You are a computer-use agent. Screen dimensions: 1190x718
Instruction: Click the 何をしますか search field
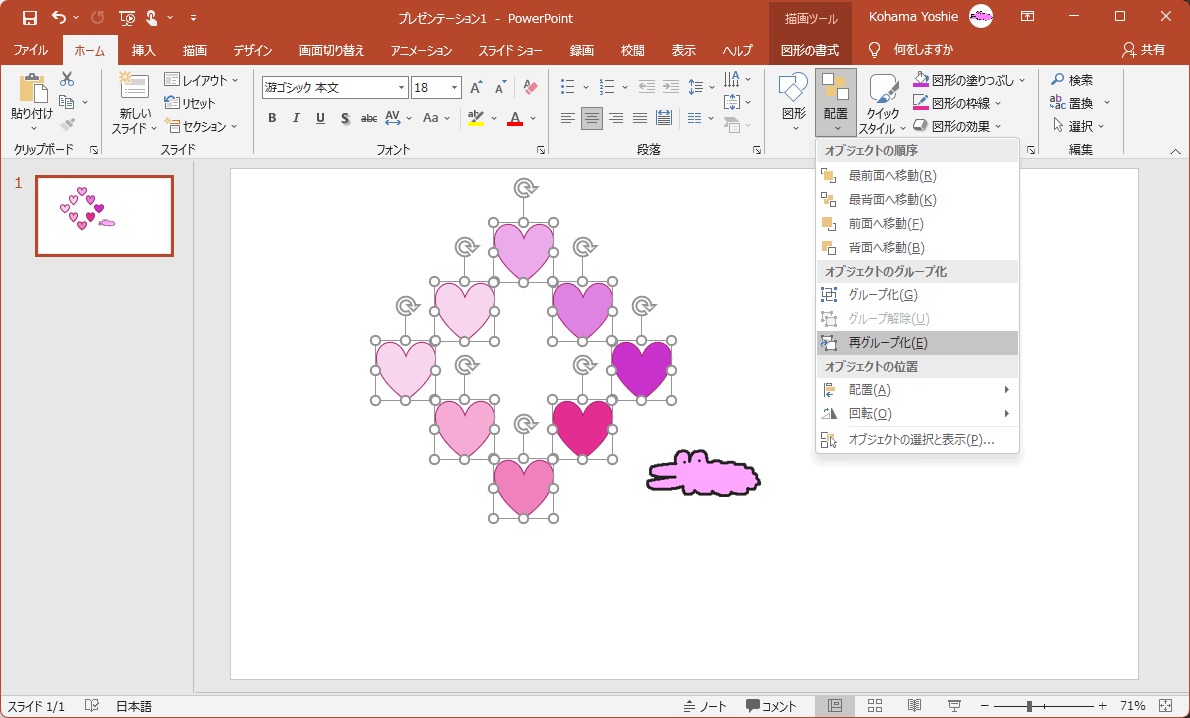923,50
